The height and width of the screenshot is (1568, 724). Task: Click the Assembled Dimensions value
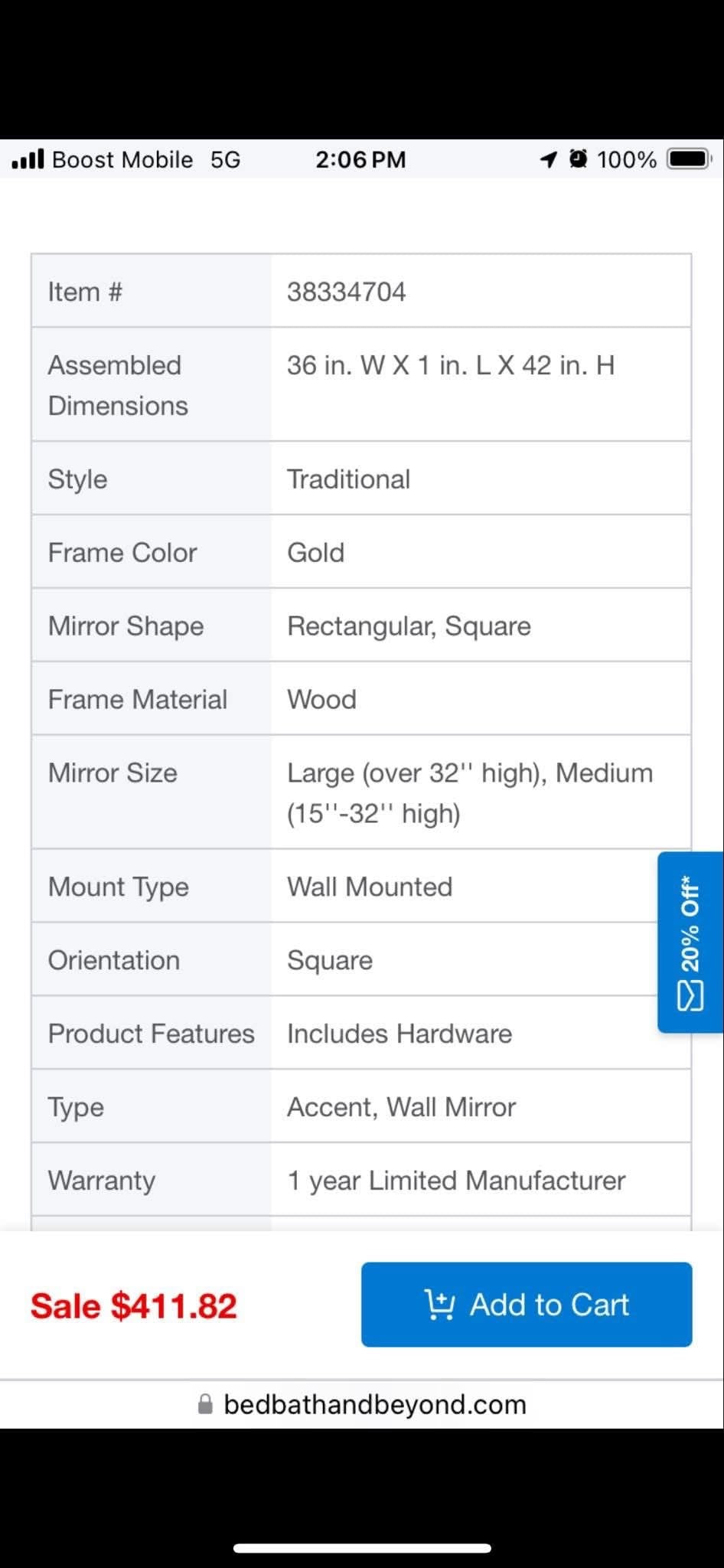coord(451,365)
